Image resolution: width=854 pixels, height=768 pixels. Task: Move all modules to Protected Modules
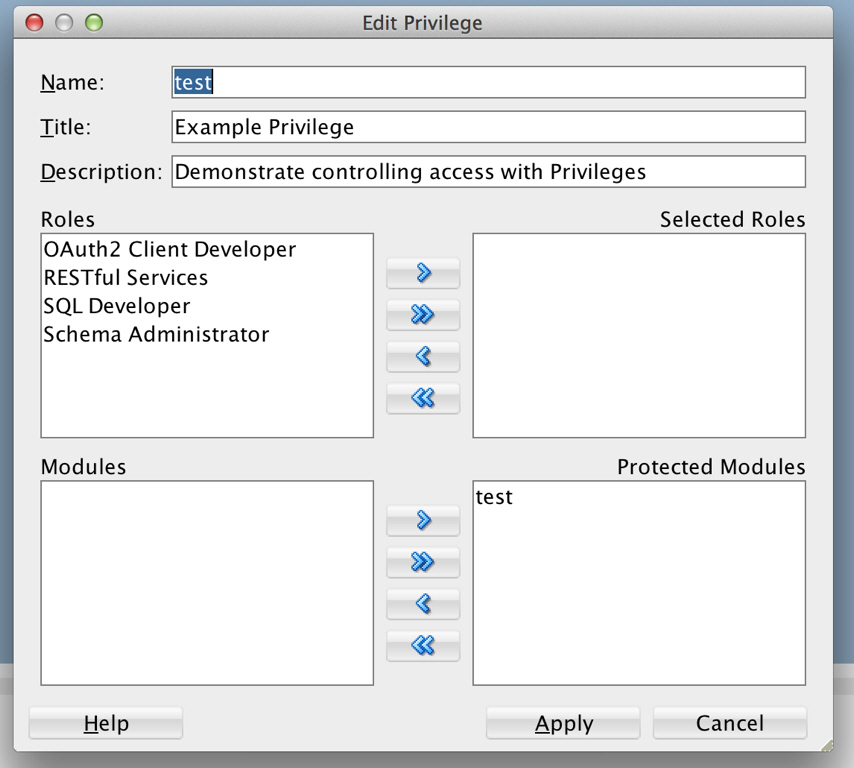(423, 562)
